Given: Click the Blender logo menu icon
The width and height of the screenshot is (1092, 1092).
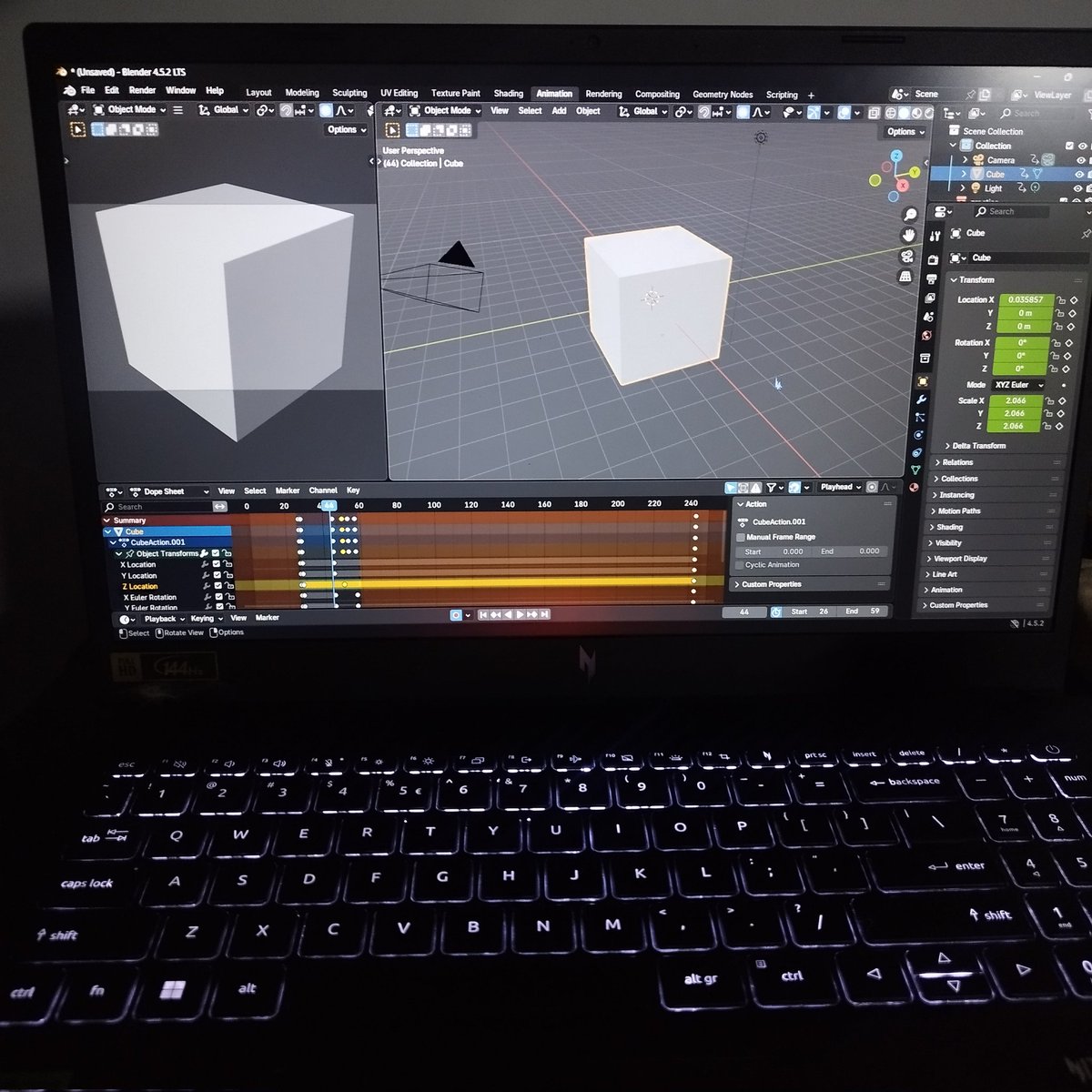Looking at the screenshot, I should (68, 91).
